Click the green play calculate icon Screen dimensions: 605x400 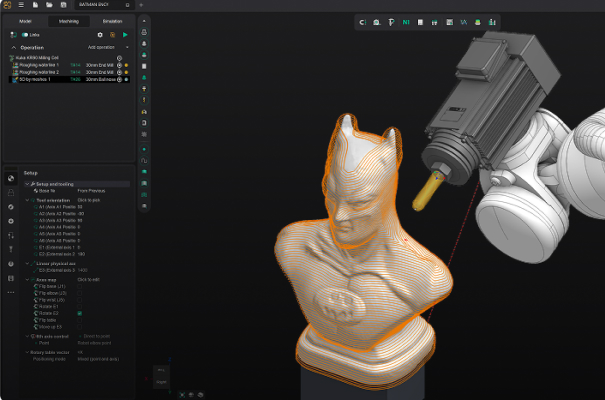coord(125,35)
